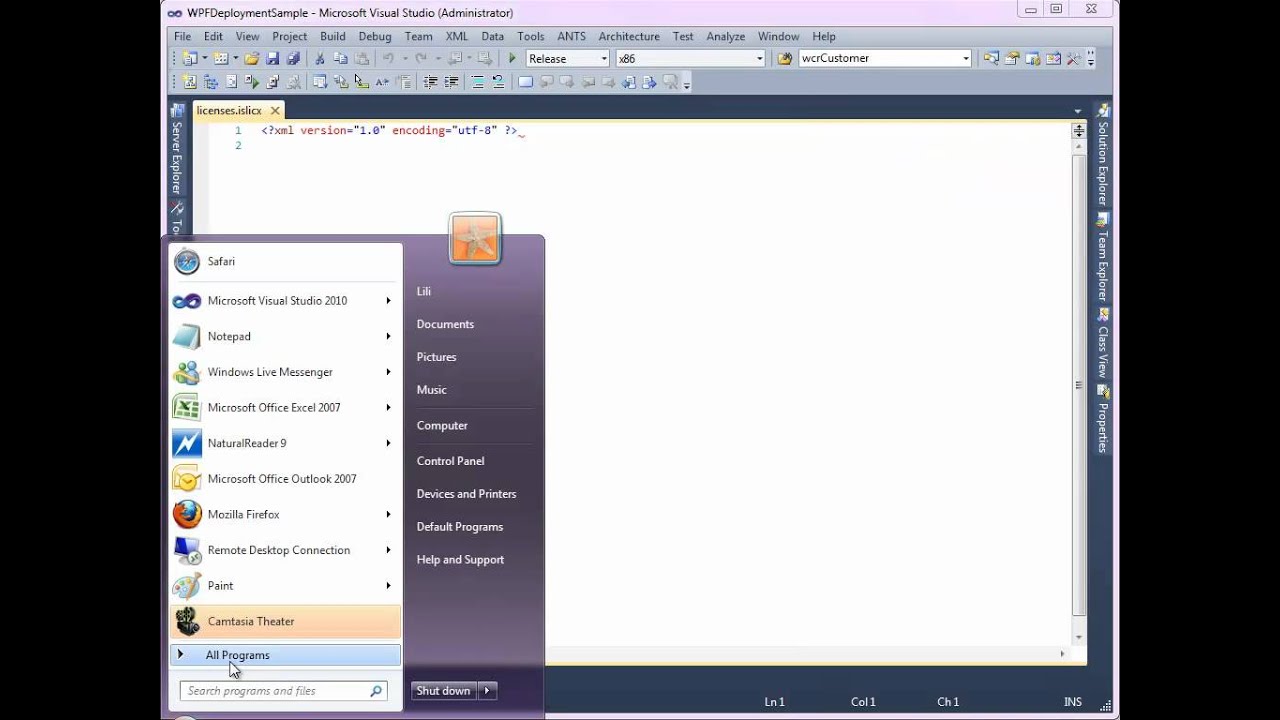Open the Properties Window toolbar icon

point(1012,58)
